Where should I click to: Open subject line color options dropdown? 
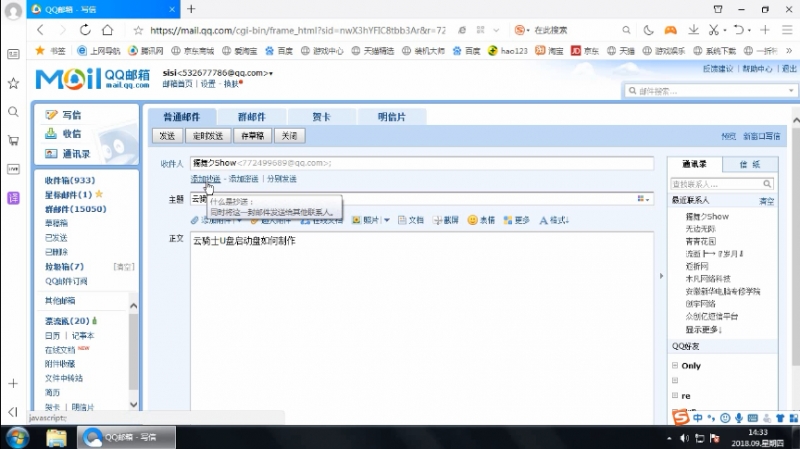pyautogui.click(x=643, y=199)
